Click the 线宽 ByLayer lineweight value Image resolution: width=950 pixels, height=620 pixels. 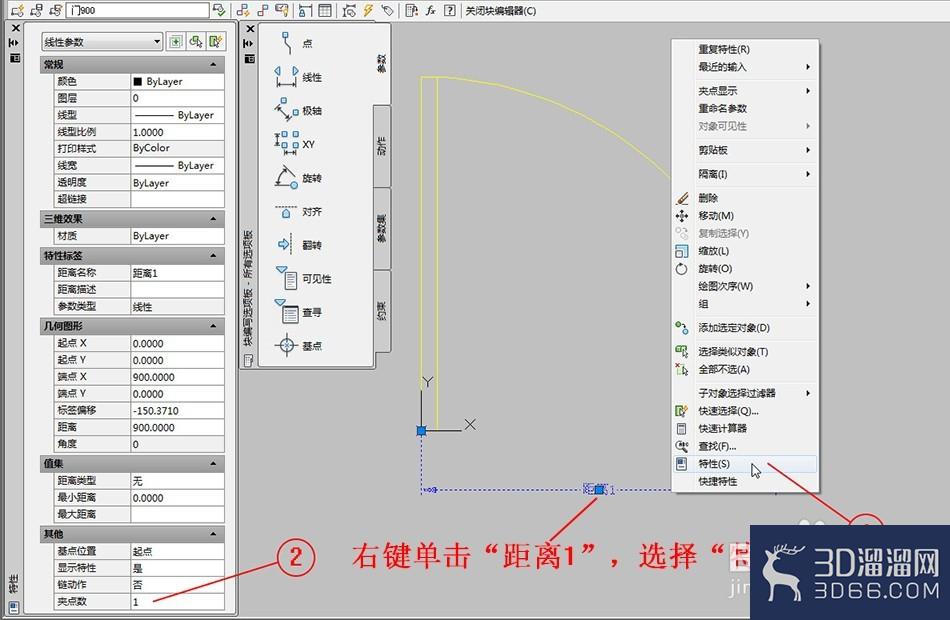point(177,165)
